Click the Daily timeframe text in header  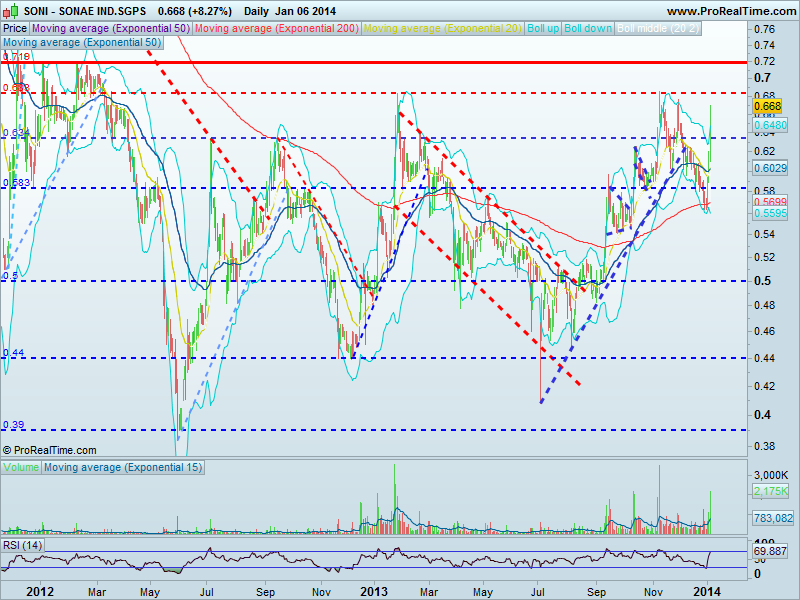257,11
